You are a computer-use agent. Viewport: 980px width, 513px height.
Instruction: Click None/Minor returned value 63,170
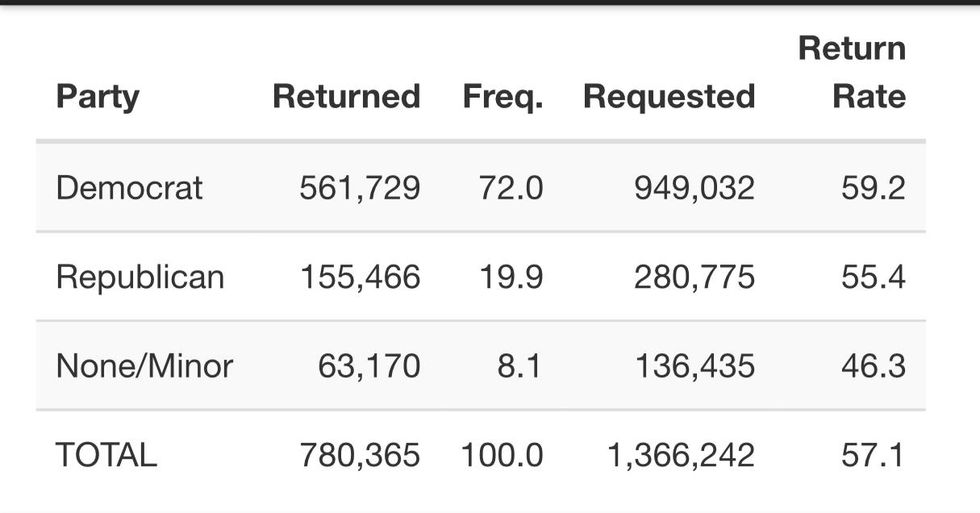pyautogui.click(x=370, y=366)
